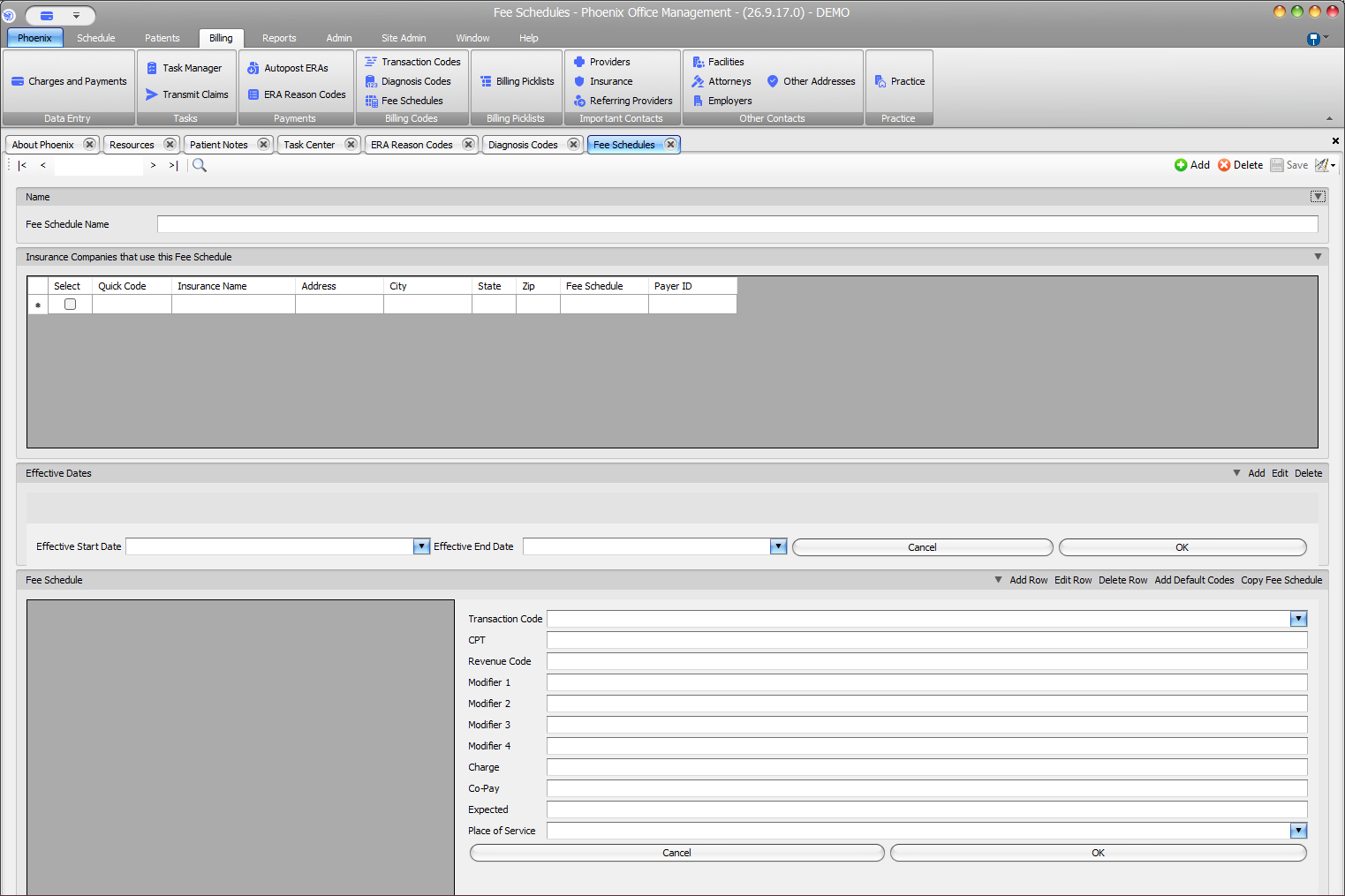Add a new fee schedule record
This screenshot has width=1345, height=896.
coord(1192,165)
